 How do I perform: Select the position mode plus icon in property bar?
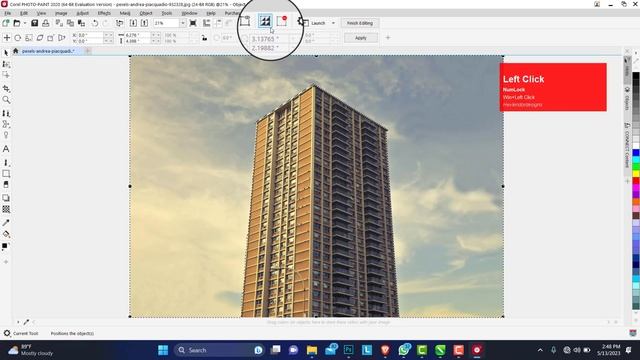click(7, 38)
